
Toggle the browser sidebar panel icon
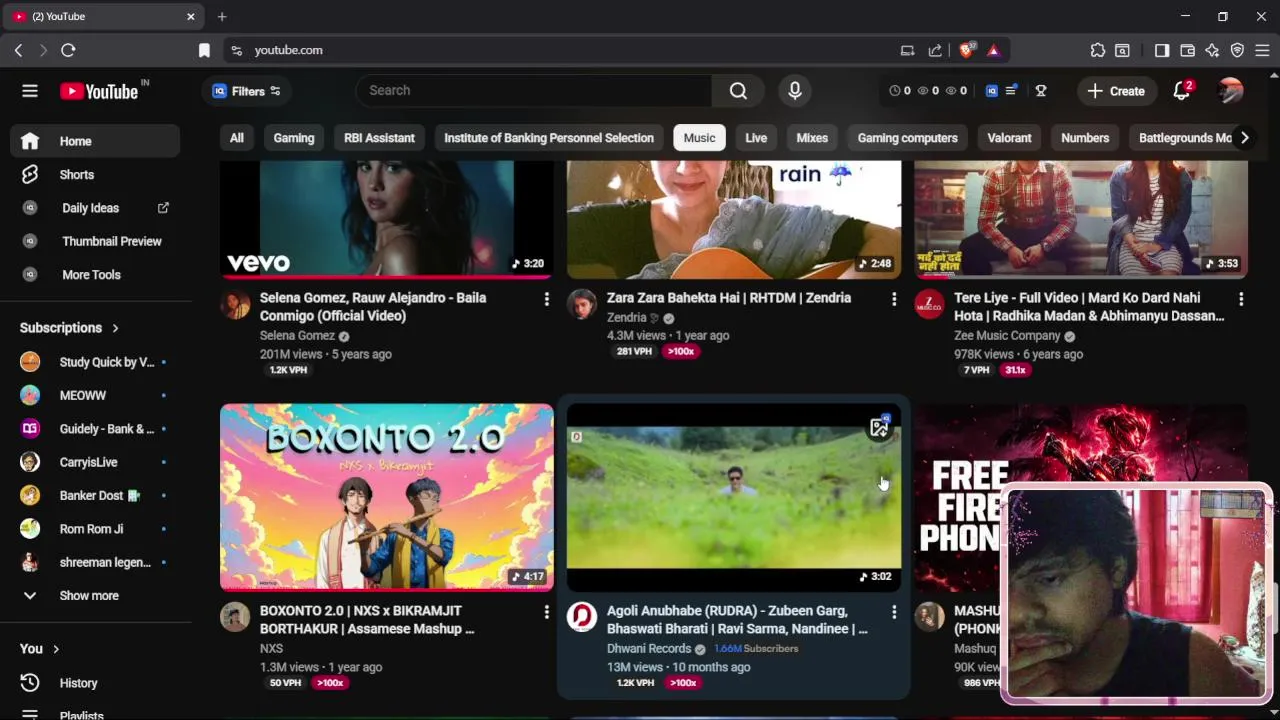(x=1162, y=50)
